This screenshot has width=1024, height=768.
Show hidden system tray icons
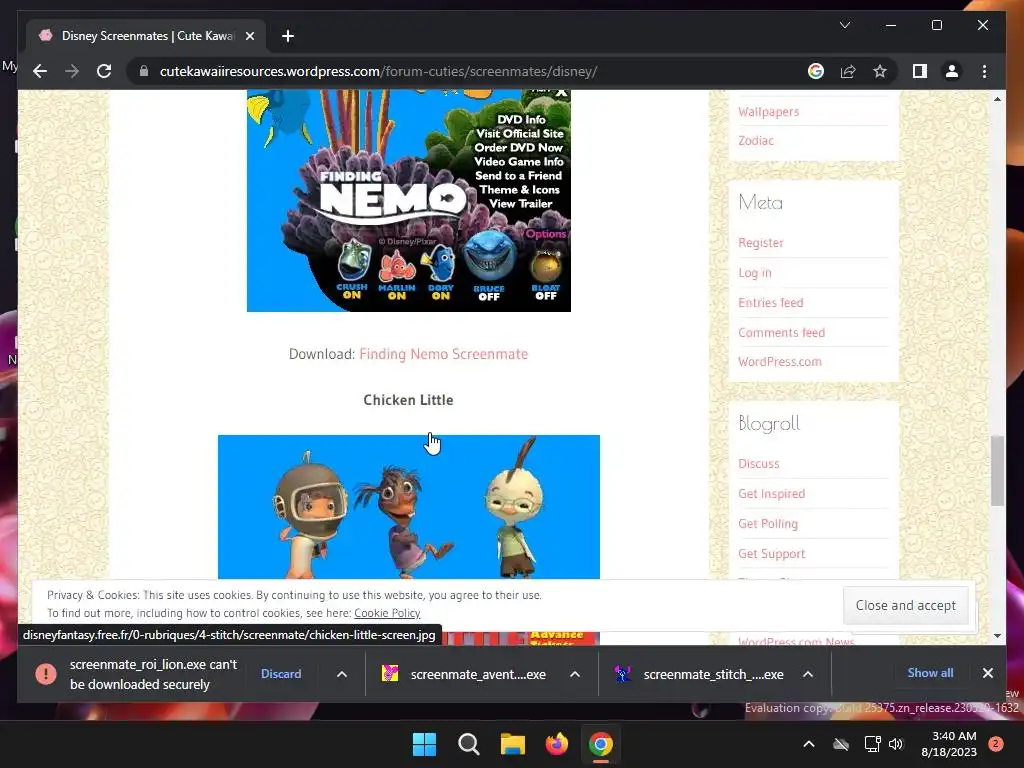tap(808, 744)
